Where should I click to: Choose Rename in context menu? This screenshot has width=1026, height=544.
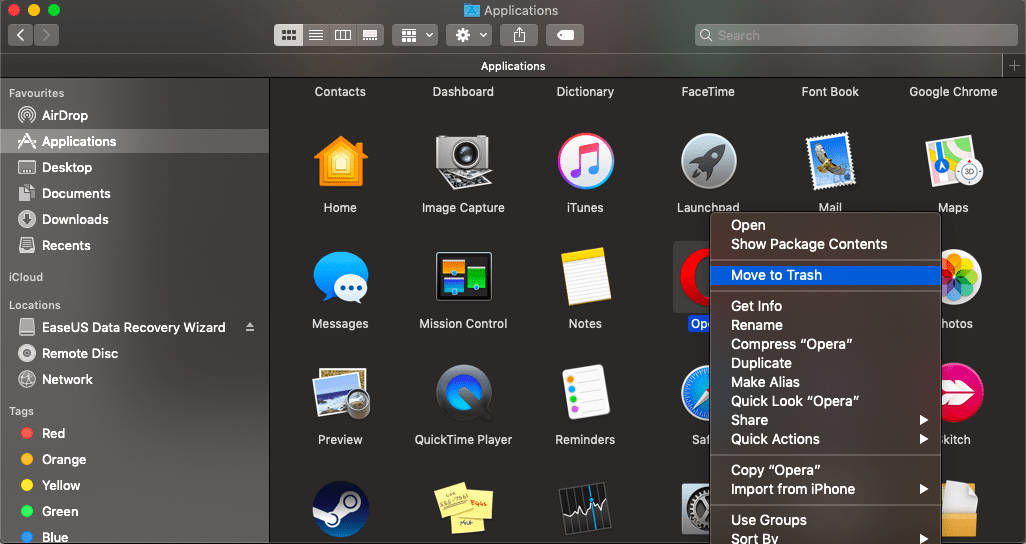[x=825, y=325]
